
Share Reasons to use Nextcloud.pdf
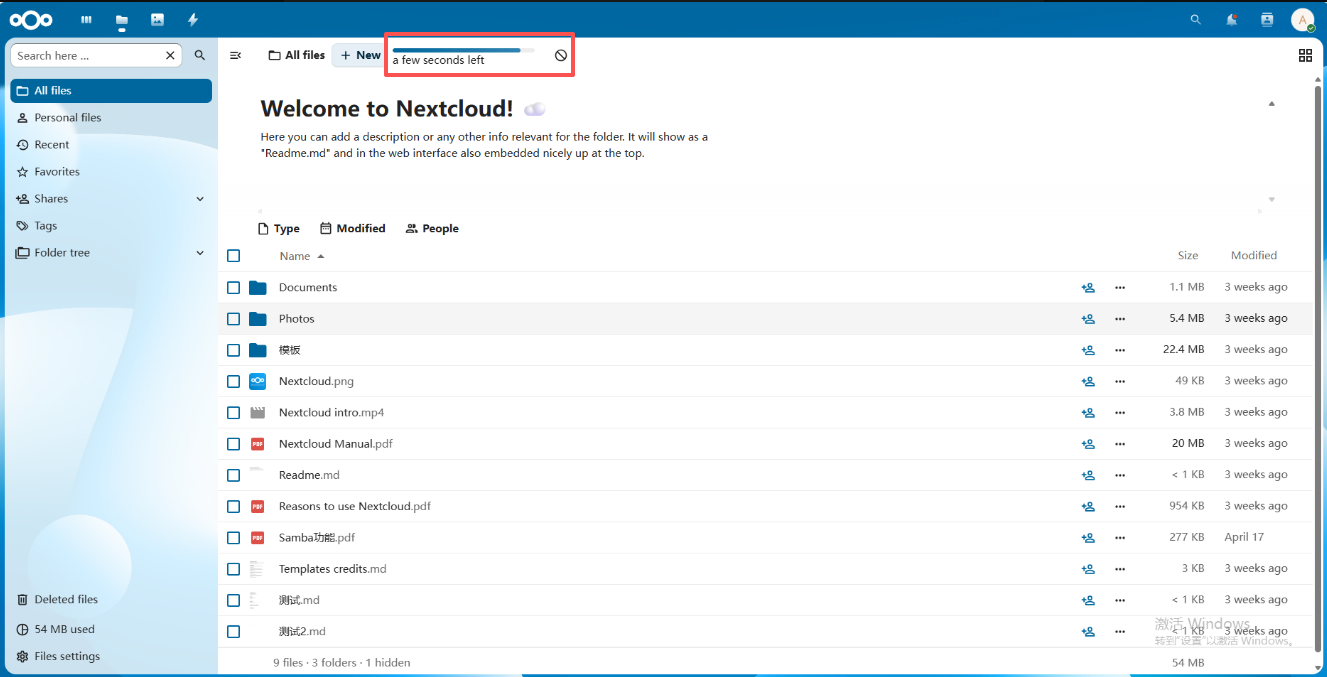[x=1088, y=506]
